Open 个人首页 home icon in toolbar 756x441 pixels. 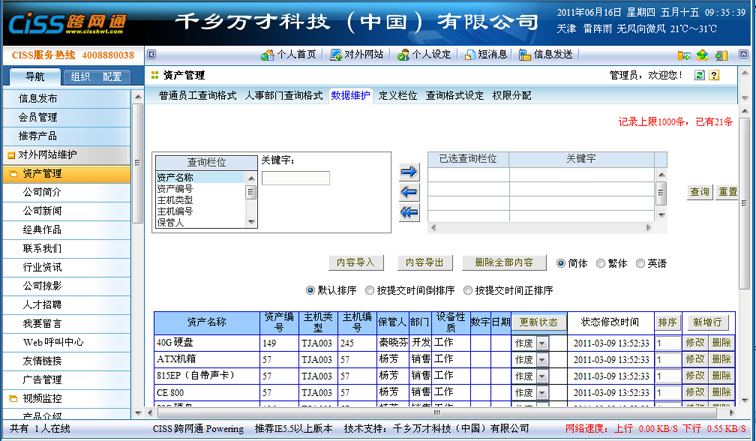tap(289, 54)
